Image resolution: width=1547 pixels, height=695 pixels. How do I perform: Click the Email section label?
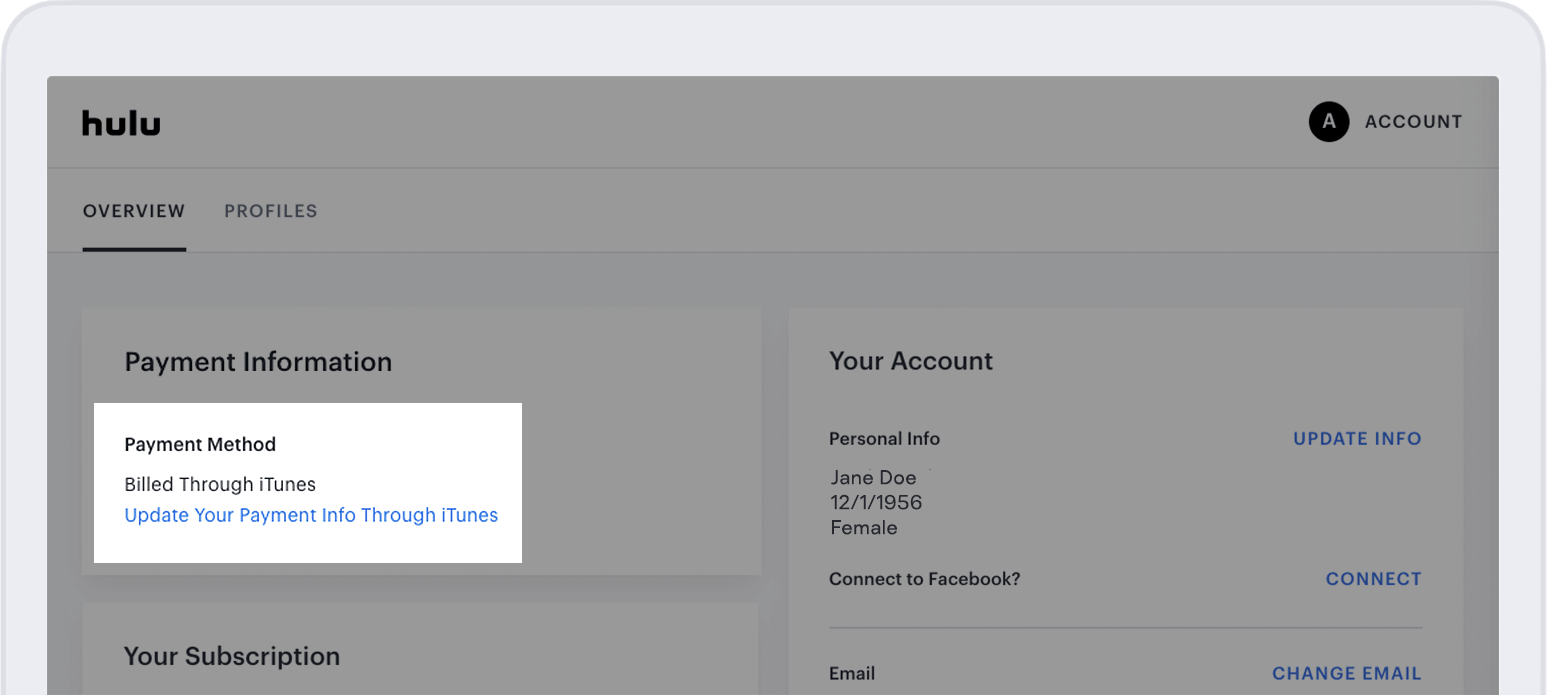pyautogui.click(x=852, y=674)
